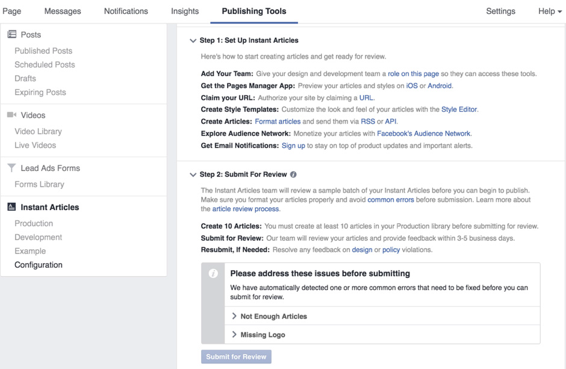This screenshot has width=566, height=369.
Task: Open Expiring Posts in sidebar
Action: 40,92
